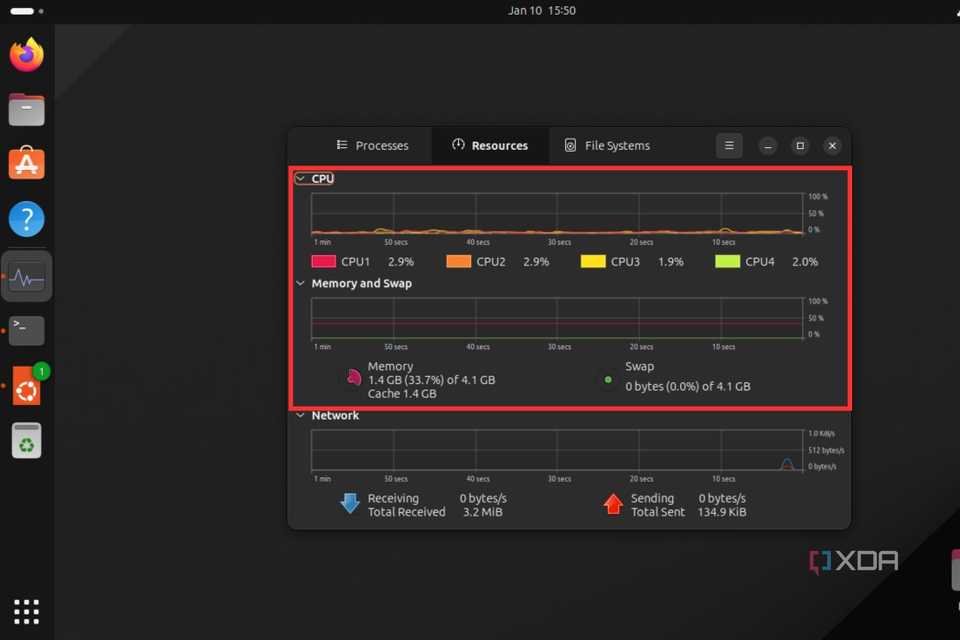960x640 pixels.
Task: Open the Show Applications grid
Action: point(26,611)
